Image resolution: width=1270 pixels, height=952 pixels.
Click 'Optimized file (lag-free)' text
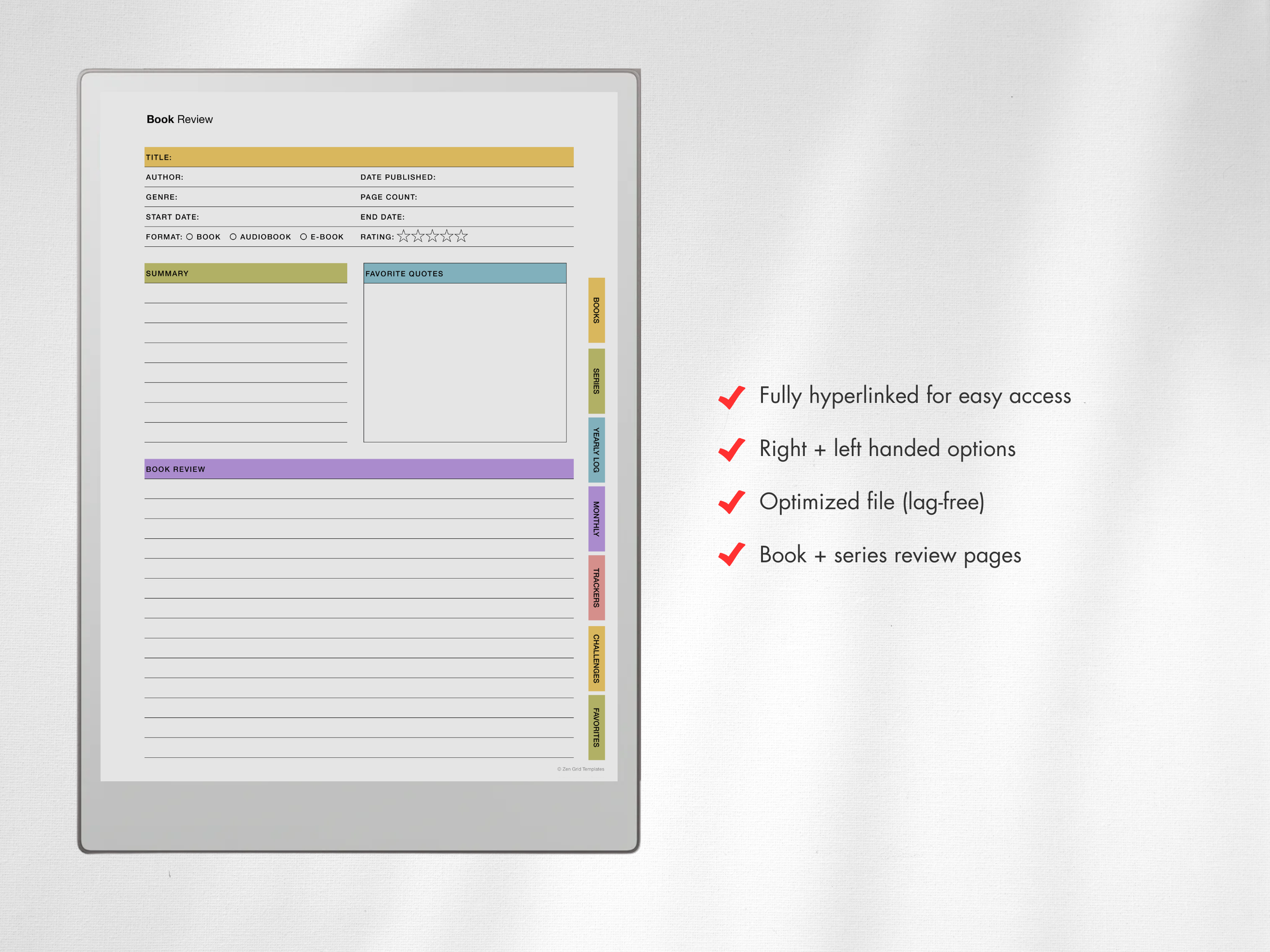pyautogui.click(x=872, y=502)
